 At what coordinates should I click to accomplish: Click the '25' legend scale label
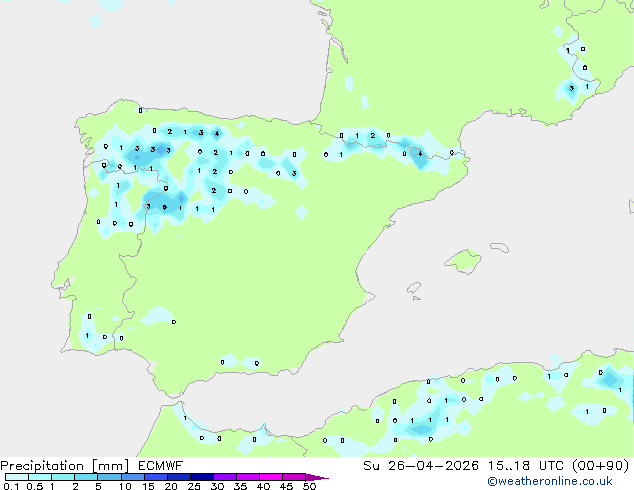tap(194, 486)
